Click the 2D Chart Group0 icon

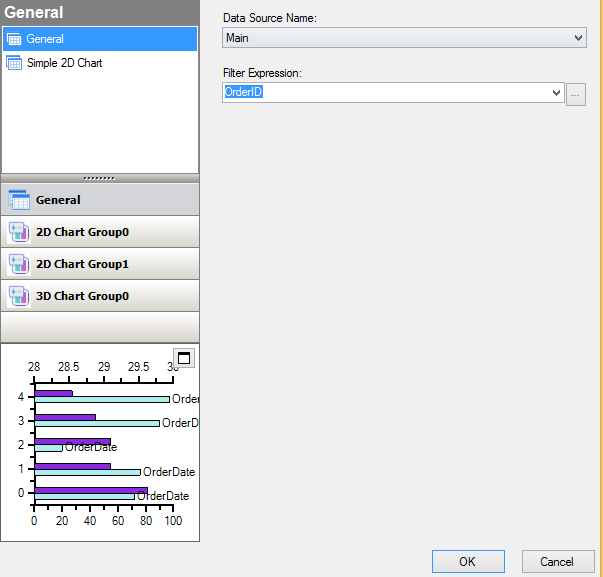pos(18,232)
